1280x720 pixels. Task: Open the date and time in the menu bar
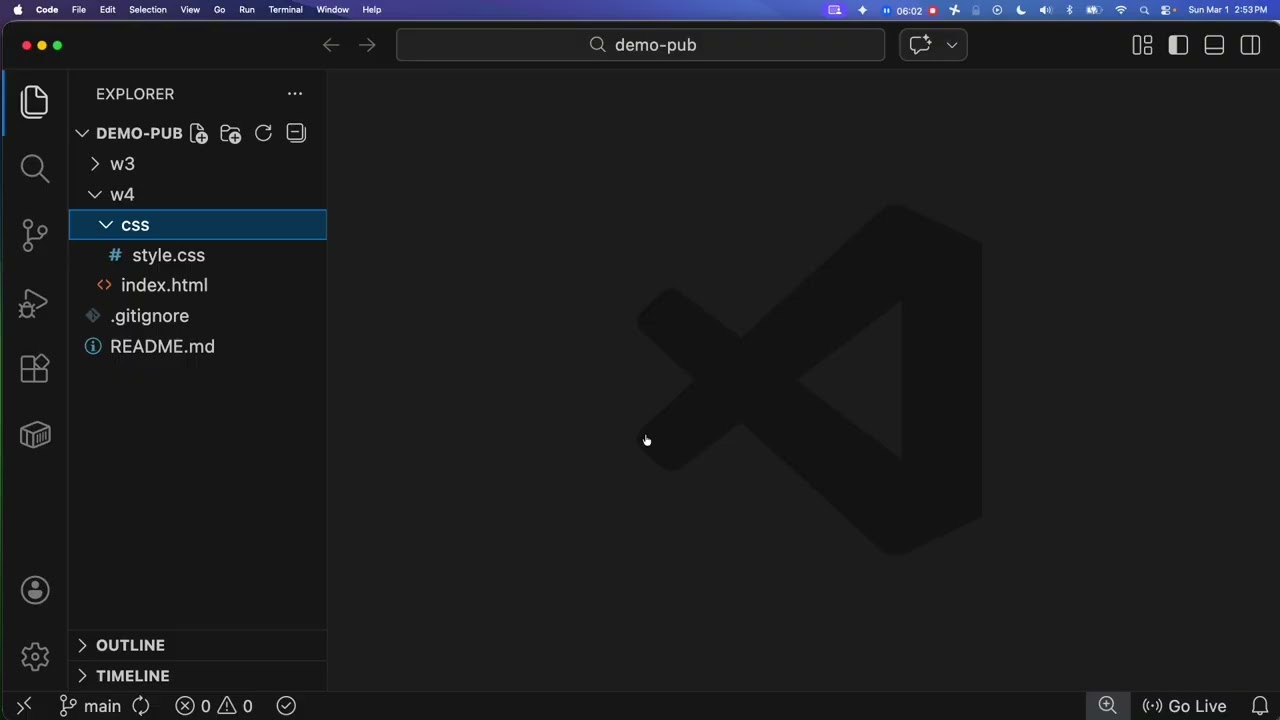[1227, 10]
